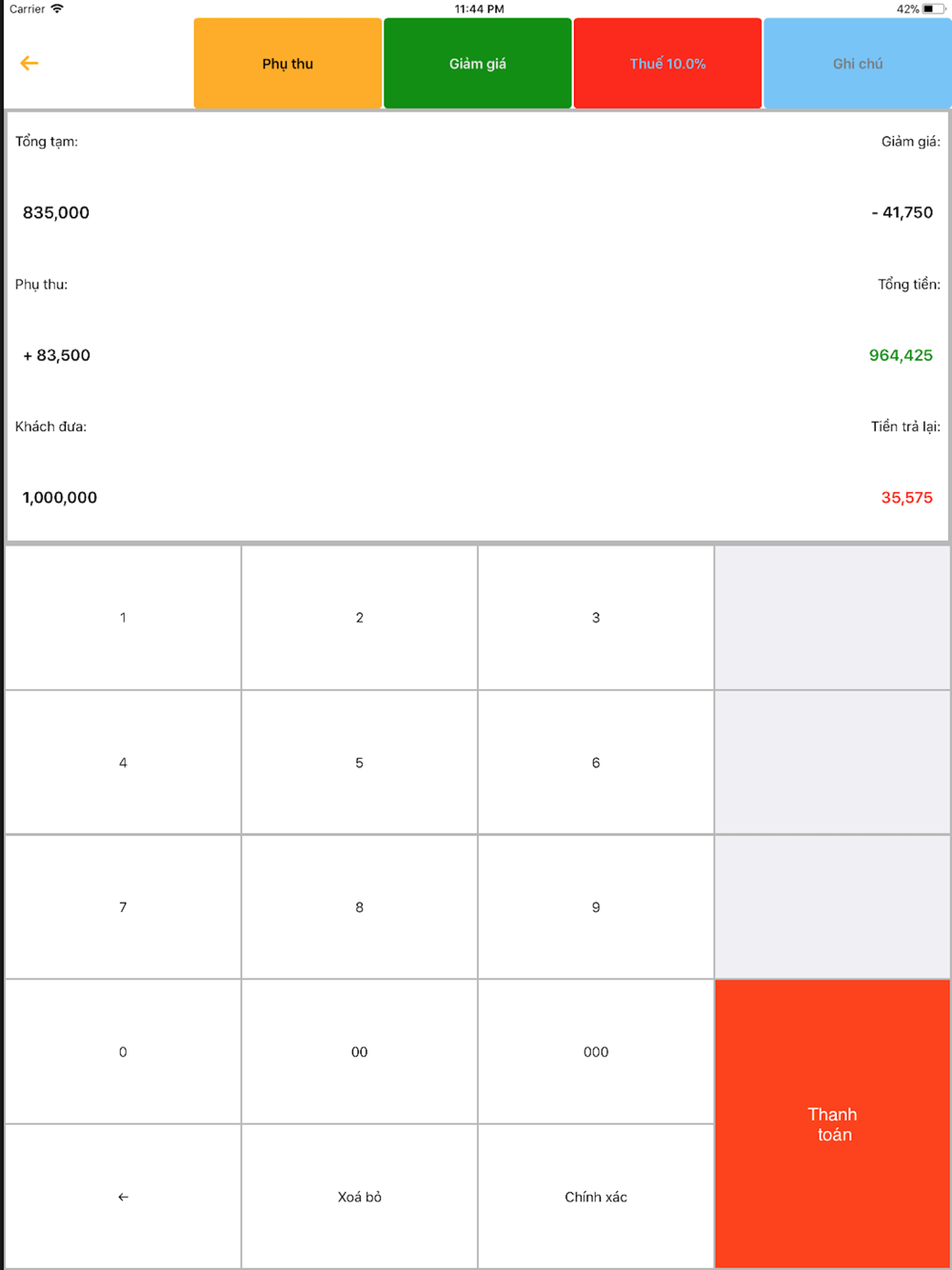Tap Chính xác exact amount key
This screenshot has width=952, height=1270.
(596, 1197)
